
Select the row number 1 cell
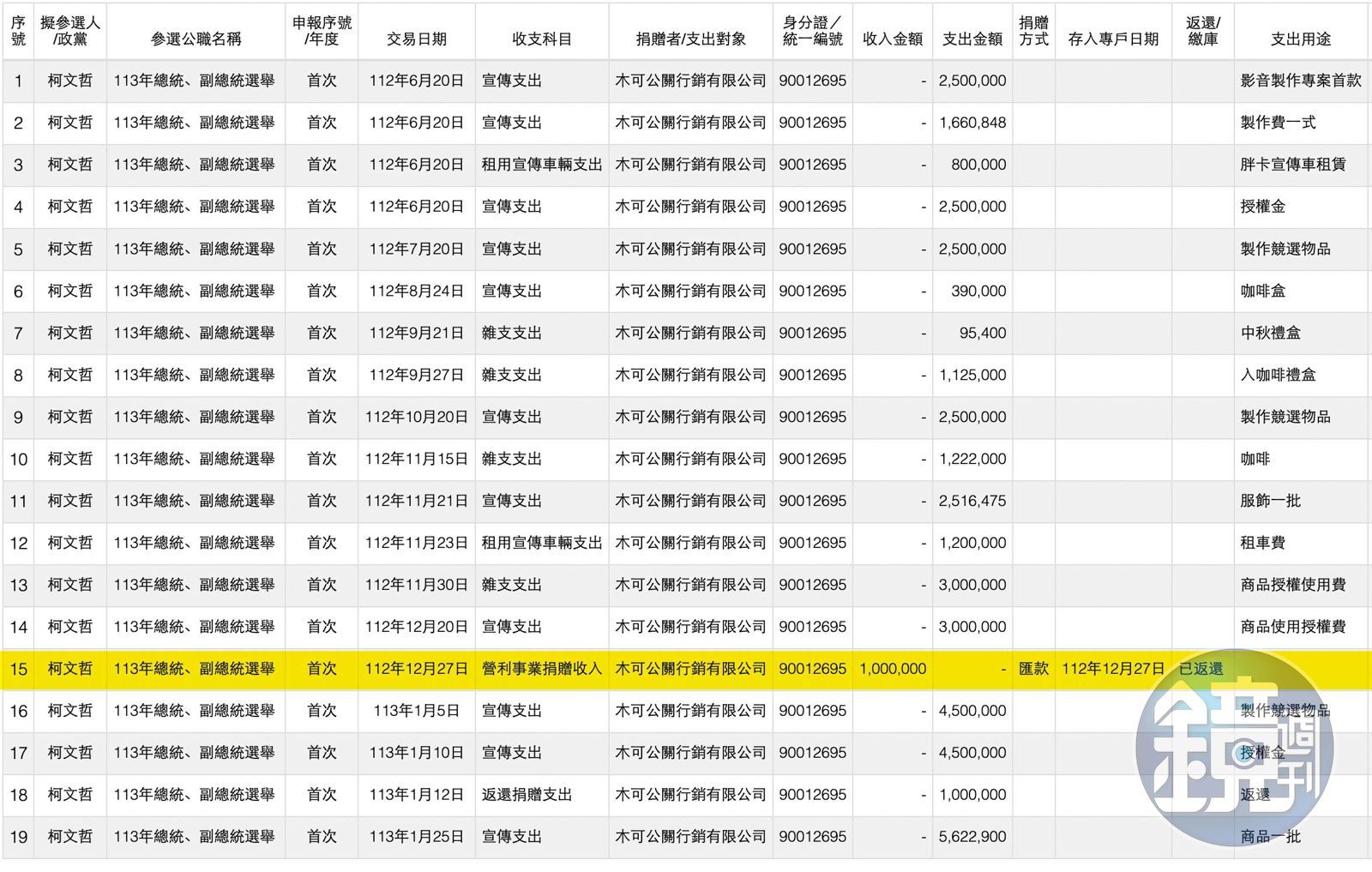(18, 81)
